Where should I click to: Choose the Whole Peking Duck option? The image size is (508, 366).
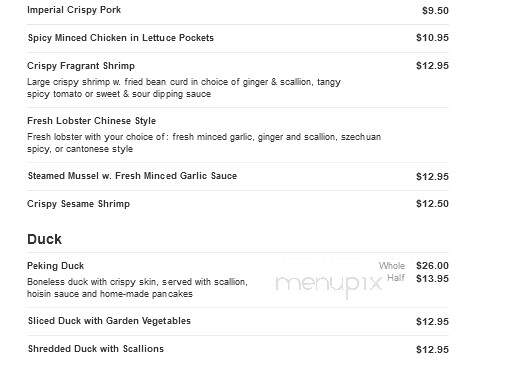click(392, 266)
